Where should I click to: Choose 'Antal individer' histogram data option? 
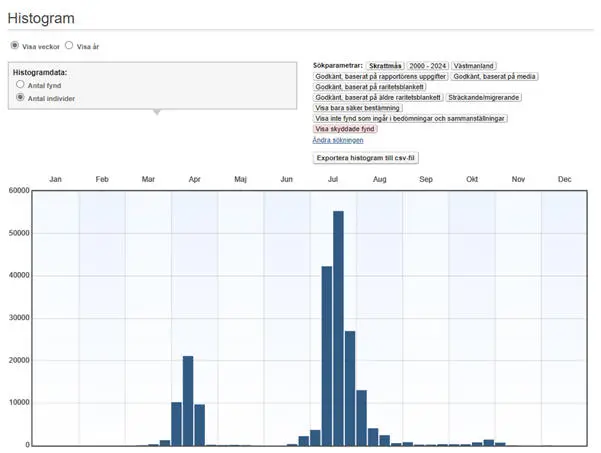coord(21,98)
